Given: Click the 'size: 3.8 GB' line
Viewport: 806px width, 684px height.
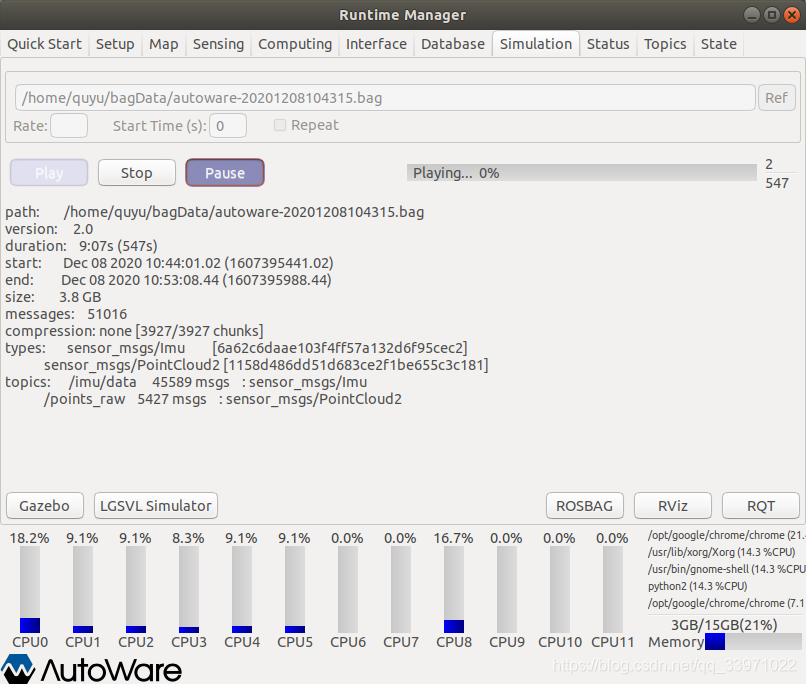Looking at the screenshot, I should [x=53, y=297].
